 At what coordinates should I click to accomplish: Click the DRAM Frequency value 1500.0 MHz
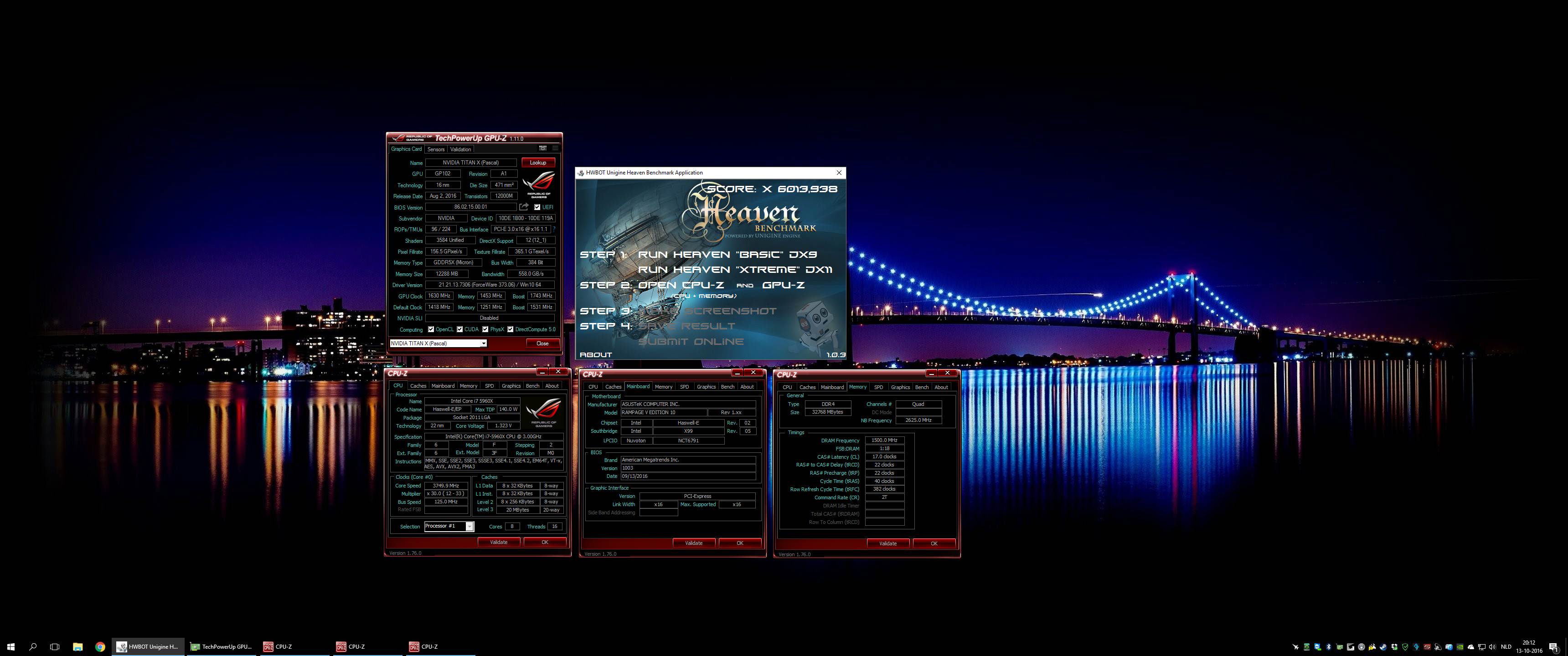tap(884, 440)
